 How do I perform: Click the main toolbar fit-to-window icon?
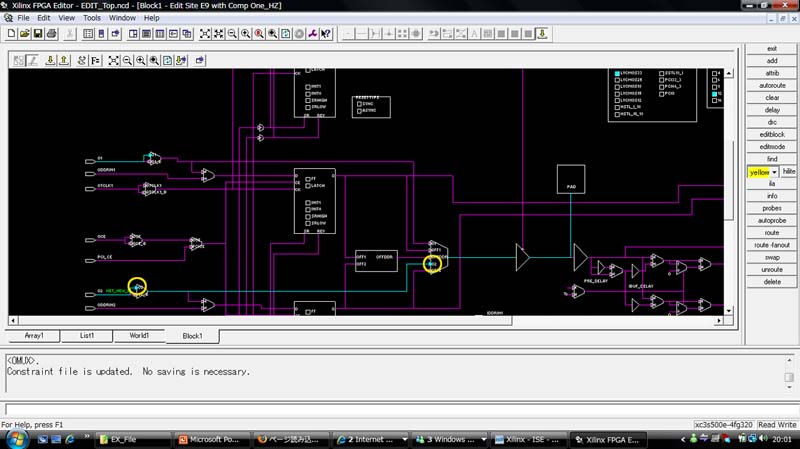point(205,34)
